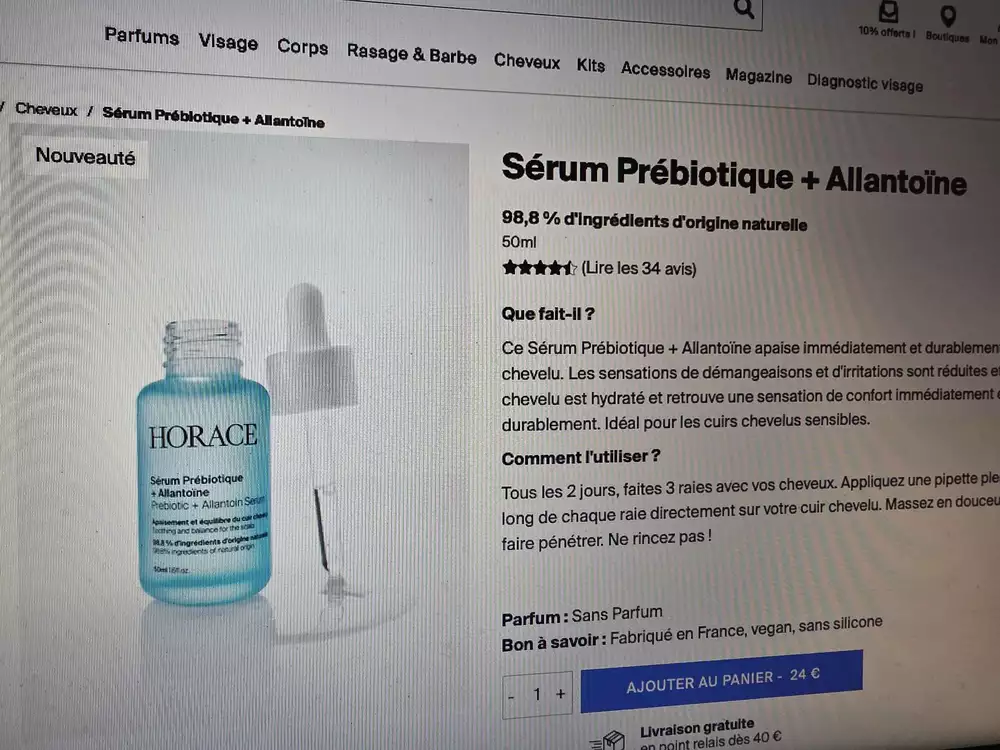Image resolution: width=1000 pixels, height=750 pixels.
Task: Open the Accessoires menu
Action: [665, 70]
